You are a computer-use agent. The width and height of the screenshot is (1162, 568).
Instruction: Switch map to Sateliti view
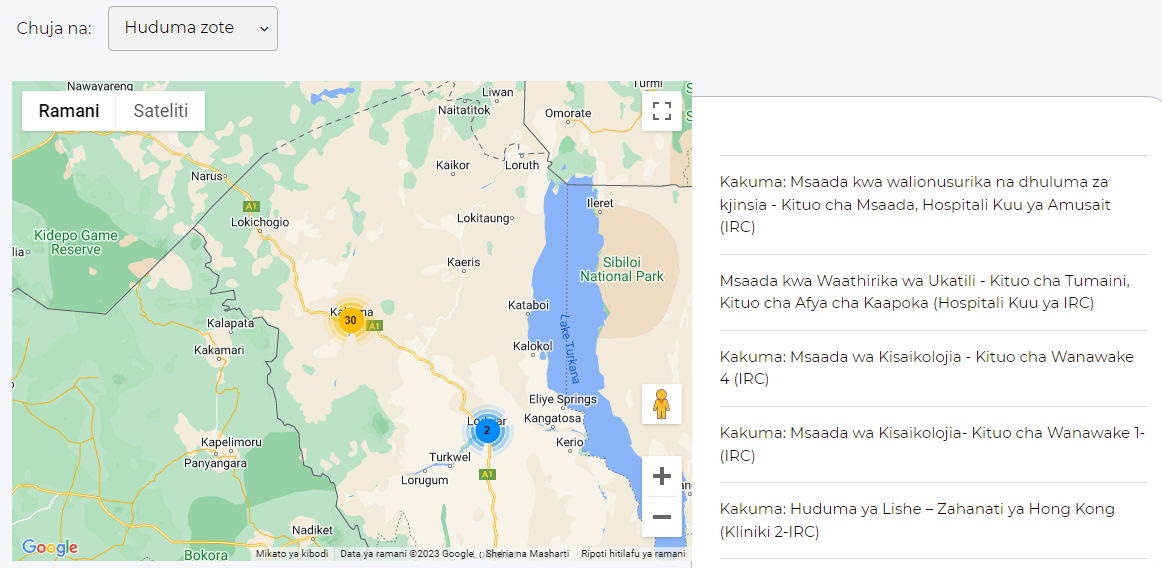coord(161,111)
